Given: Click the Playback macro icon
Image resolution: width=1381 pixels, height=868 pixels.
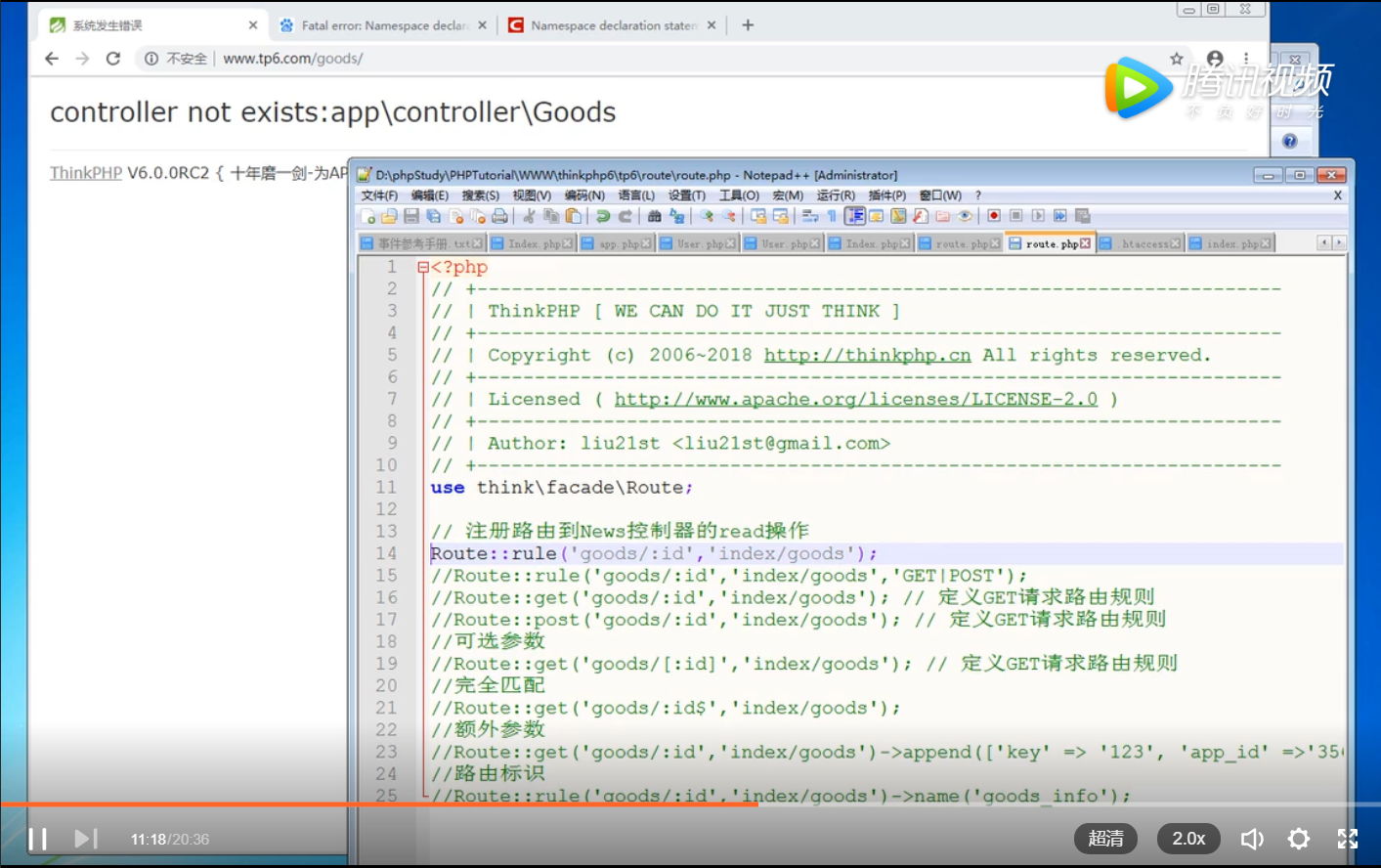Looking at the screenshot, I should point(1038,216).
